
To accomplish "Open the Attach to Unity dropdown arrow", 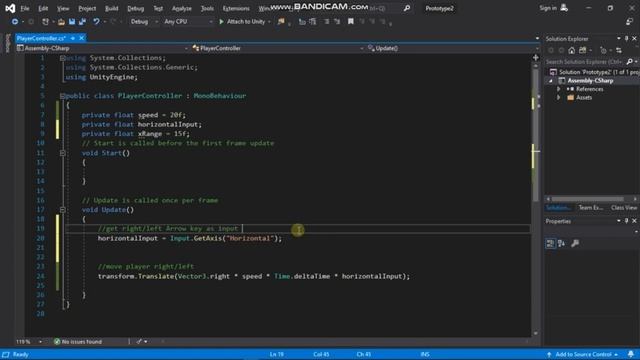I will [x=269, y=22].
